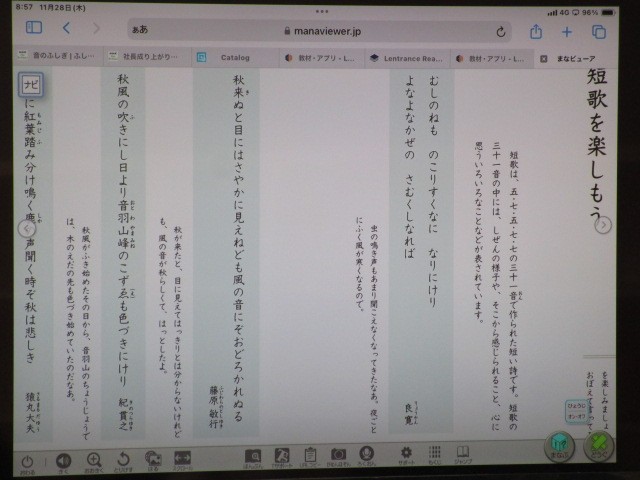Tap the とりけす undo arrow icon
The height and width of the screenshot is (480, 640).
[123, 461]
